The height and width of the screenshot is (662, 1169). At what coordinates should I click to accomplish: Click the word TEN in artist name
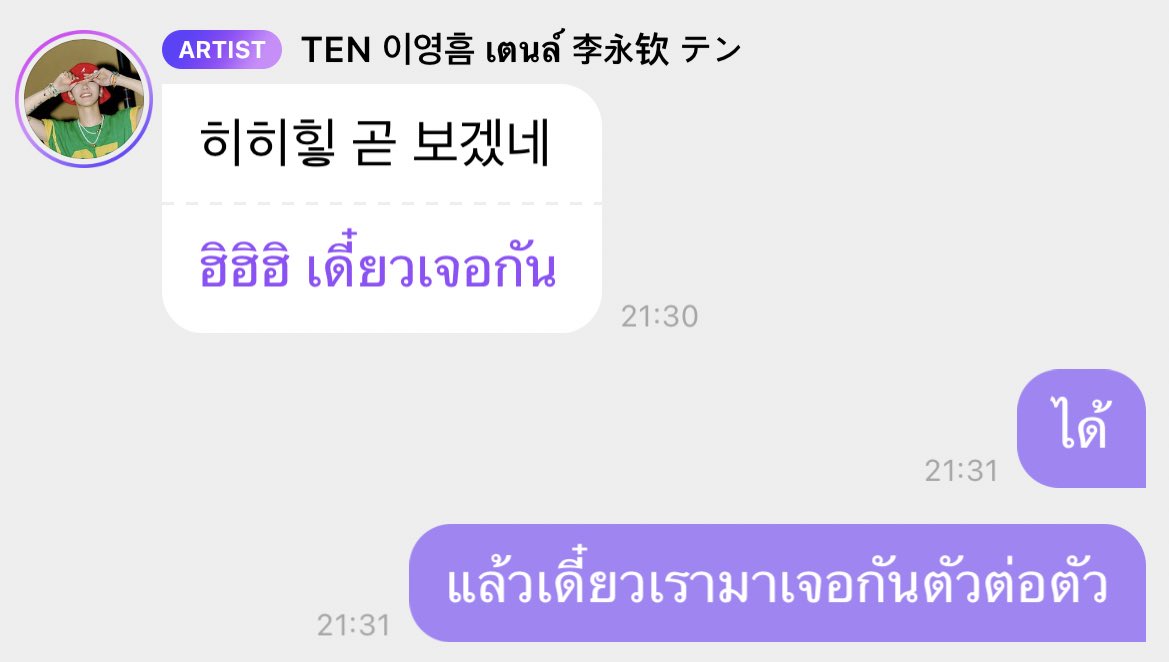(335, 51)
